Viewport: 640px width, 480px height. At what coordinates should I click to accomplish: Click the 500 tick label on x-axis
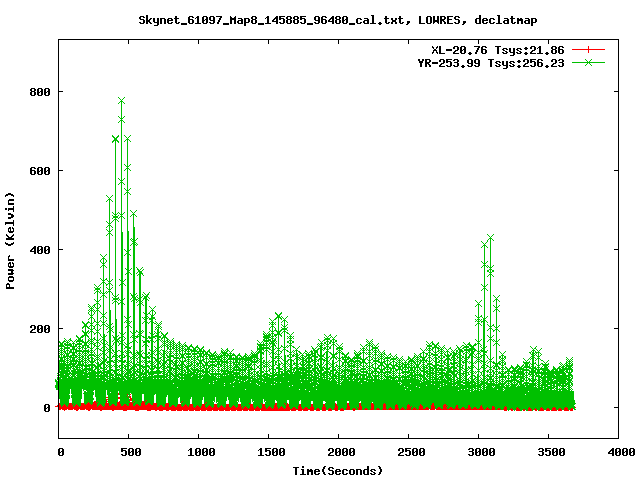[x=129, y=452]
